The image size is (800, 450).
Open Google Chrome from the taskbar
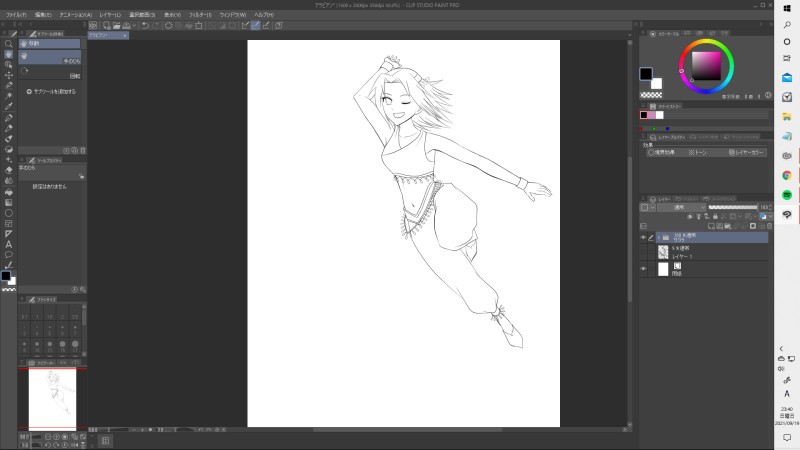787,175
